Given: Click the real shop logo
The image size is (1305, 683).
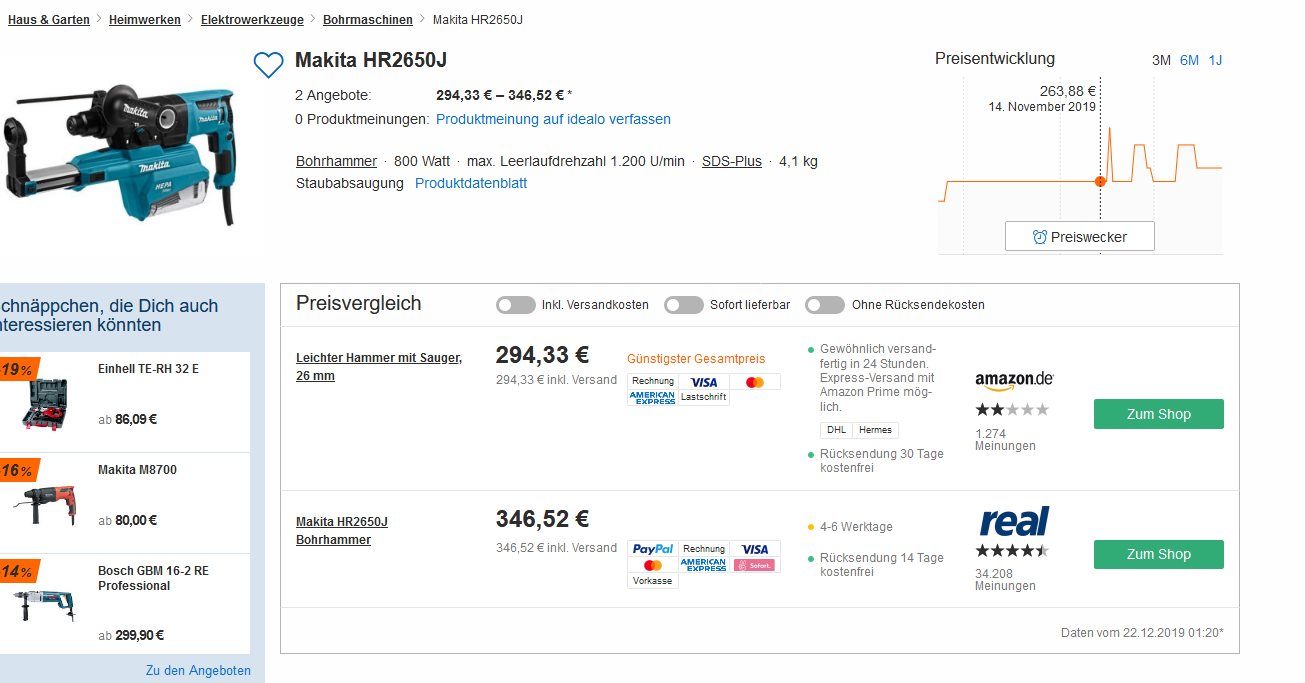Looking at the screenshot, I should [x=1013, y=521].
